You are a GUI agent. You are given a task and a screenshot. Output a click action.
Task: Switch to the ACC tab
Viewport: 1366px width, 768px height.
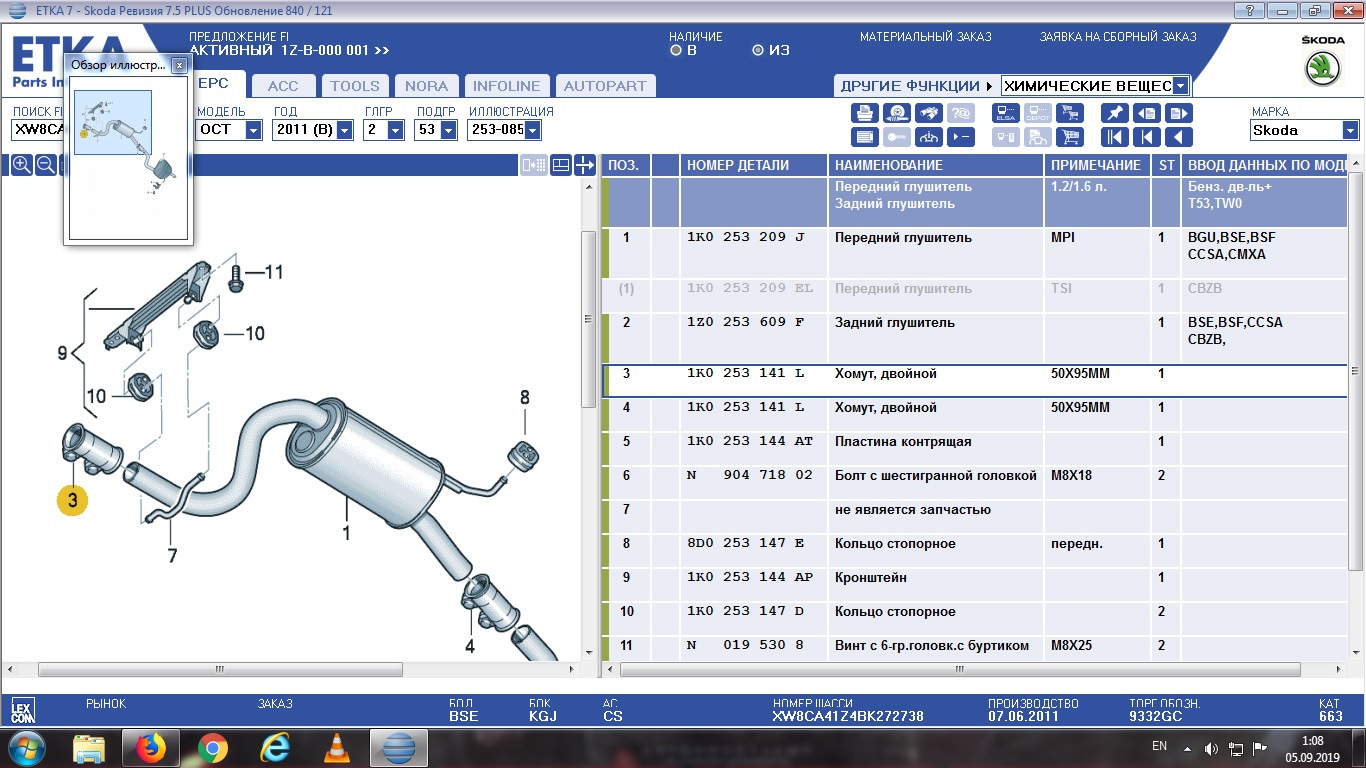(283, 86)
